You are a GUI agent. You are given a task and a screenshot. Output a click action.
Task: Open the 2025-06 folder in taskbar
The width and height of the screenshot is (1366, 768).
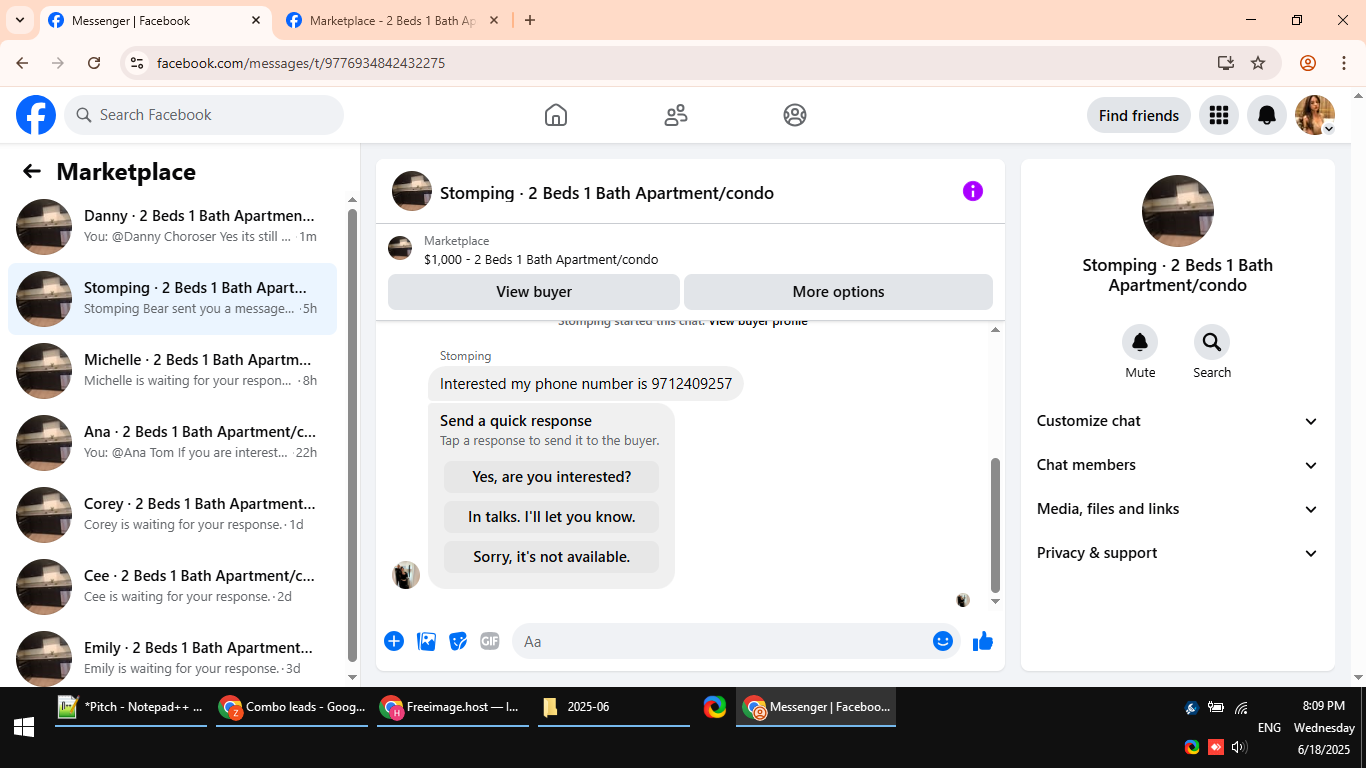(x=614, y=707)
